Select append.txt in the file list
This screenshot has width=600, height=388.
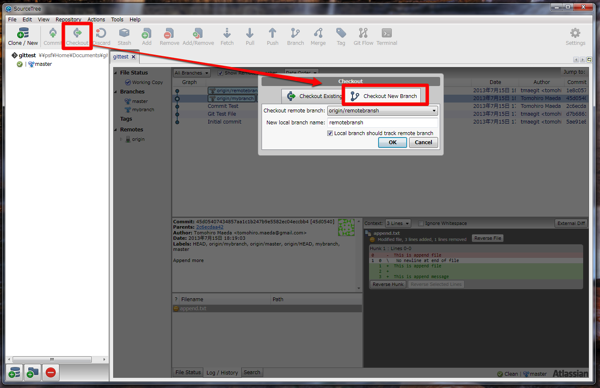tap(267, 308)
